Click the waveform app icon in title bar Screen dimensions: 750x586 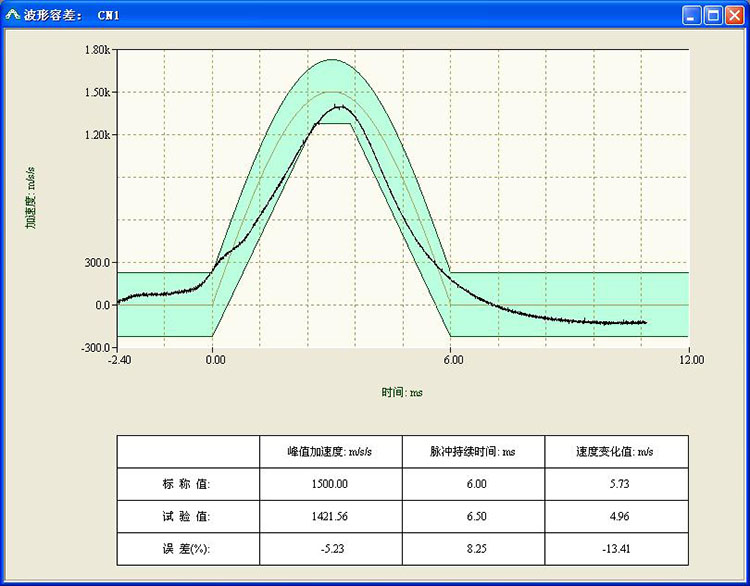[x=13, y=15]
